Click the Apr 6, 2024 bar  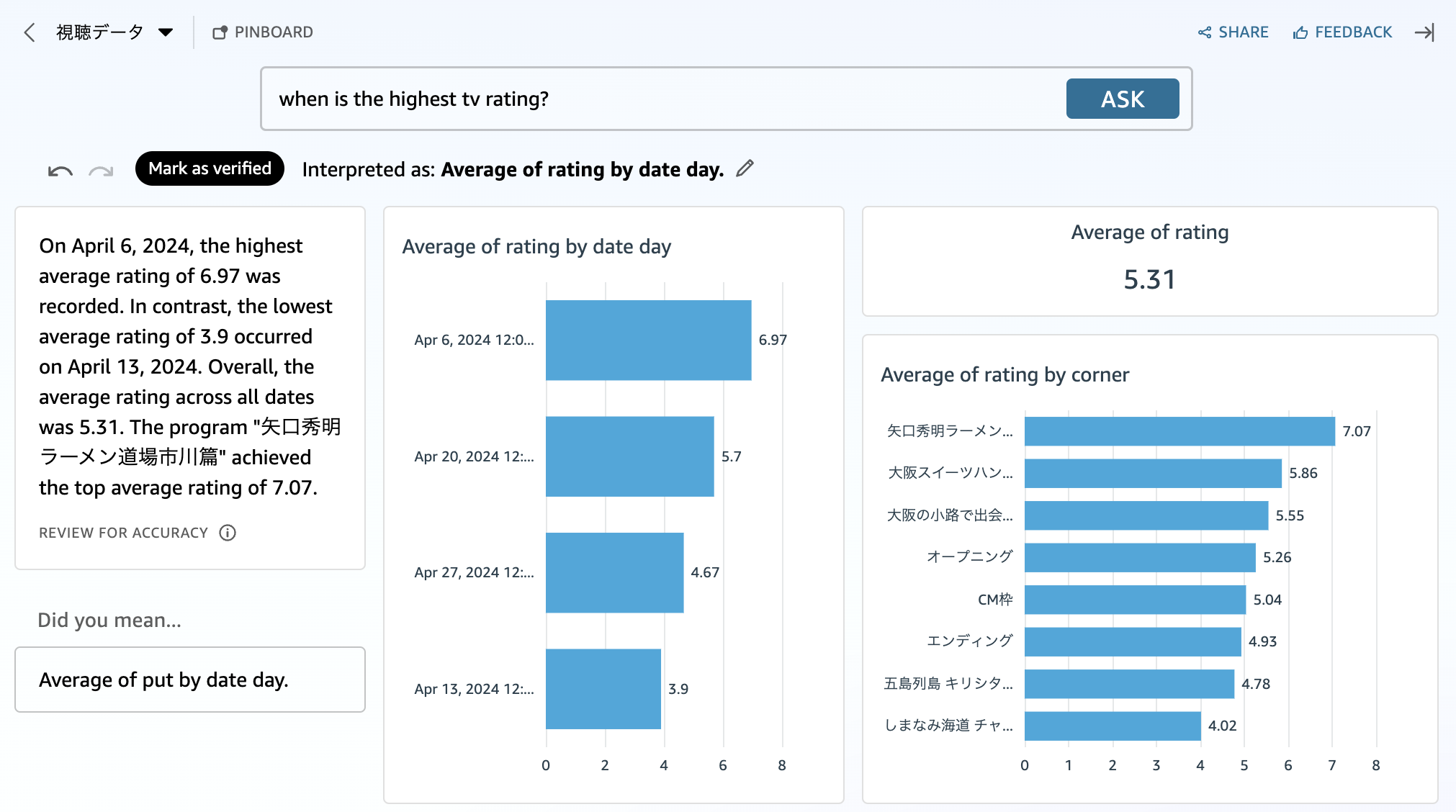click(x=648, y=340)
